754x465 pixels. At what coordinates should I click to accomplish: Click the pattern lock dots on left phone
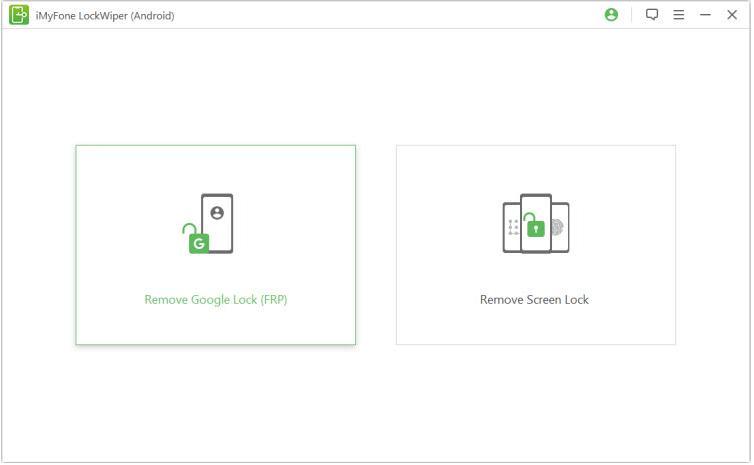pyautogui.click(x=515, y=227)
